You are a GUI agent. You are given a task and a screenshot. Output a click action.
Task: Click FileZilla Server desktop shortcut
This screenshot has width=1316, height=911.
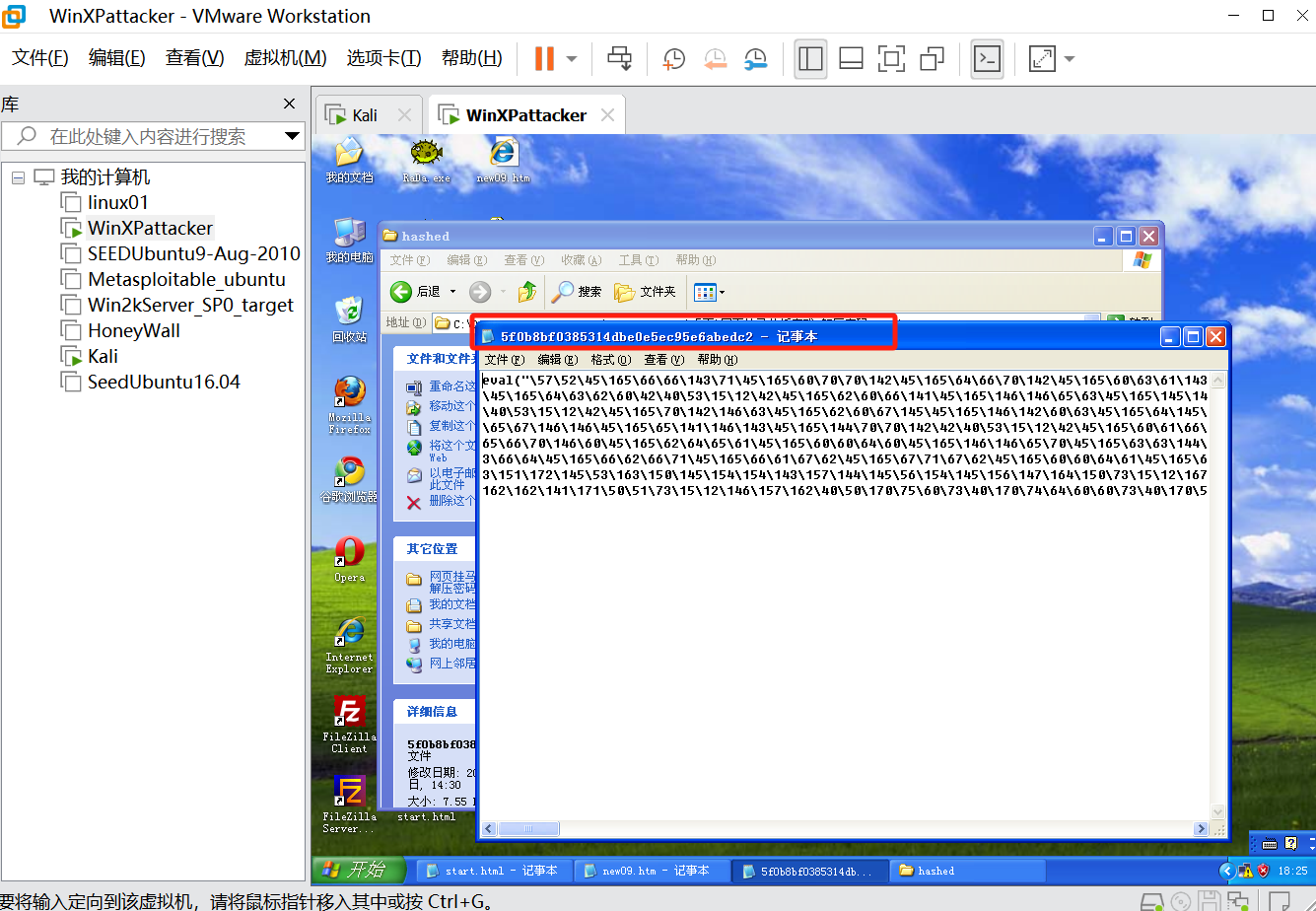[x=349, y=805]
